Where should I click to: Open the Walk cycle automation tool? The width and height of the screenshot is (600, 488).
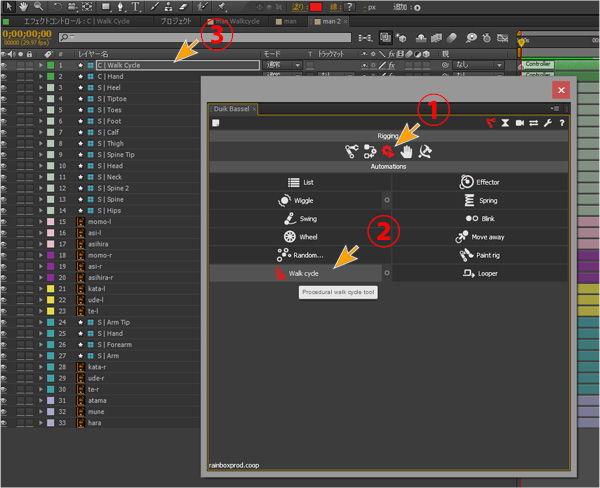(x=296, y=273)
